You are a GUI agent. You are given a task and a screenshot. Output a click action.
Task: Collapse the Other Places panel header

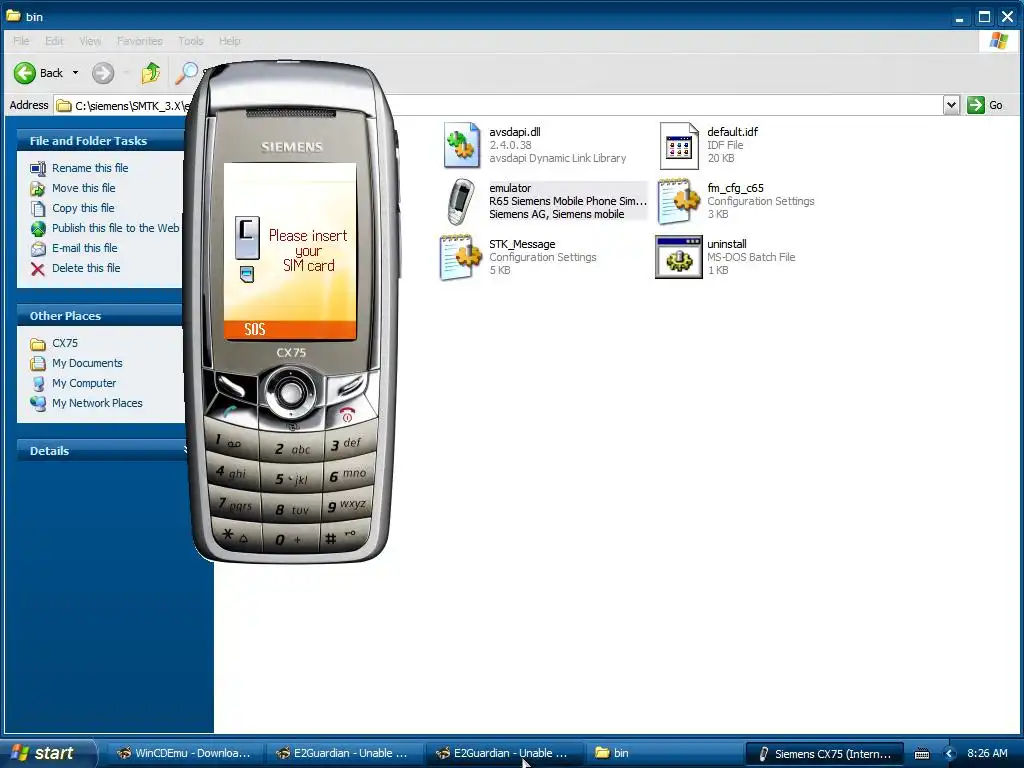click(101, 315)
